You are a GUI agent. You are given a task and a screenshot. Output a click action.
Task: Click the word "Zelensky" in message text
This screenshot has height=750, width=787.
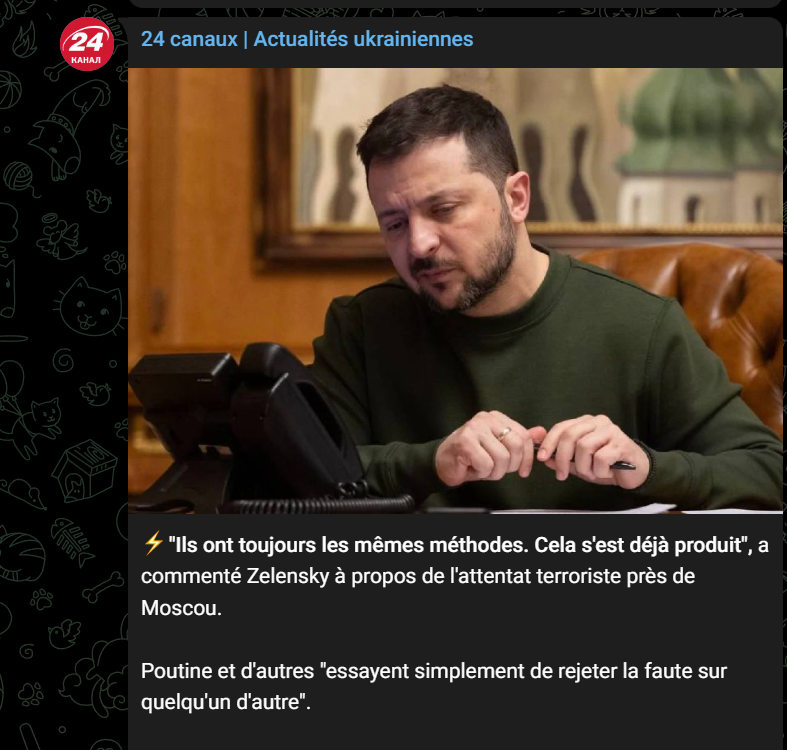tap(287, 576)
